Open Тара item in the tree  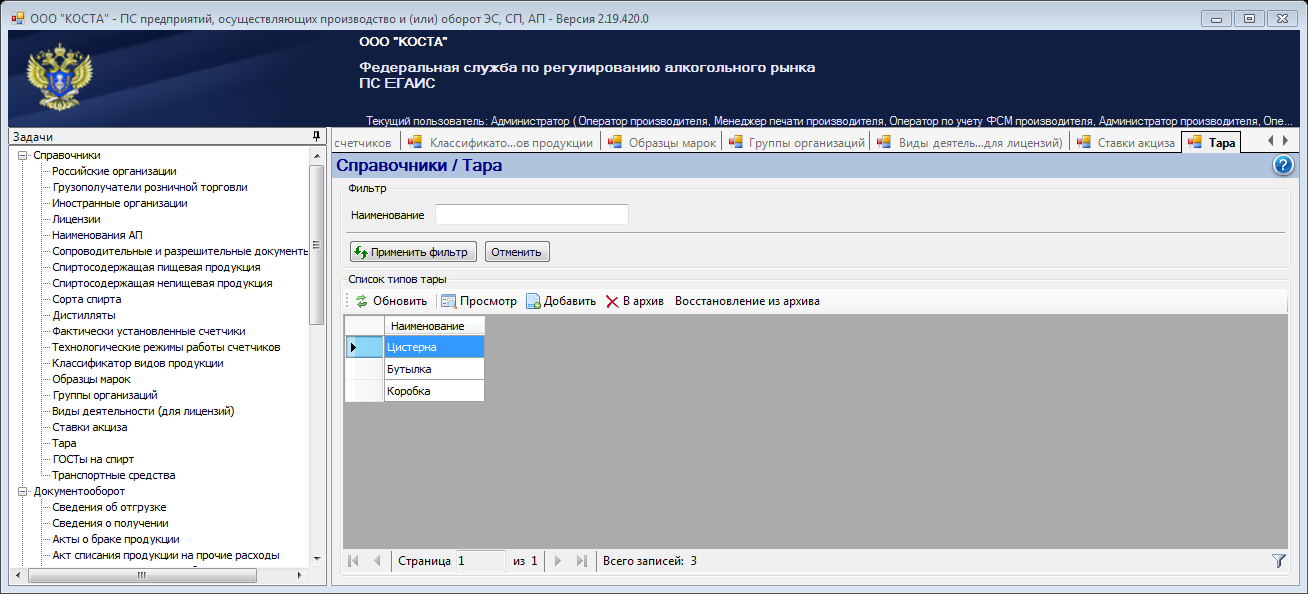click(64, 443)
